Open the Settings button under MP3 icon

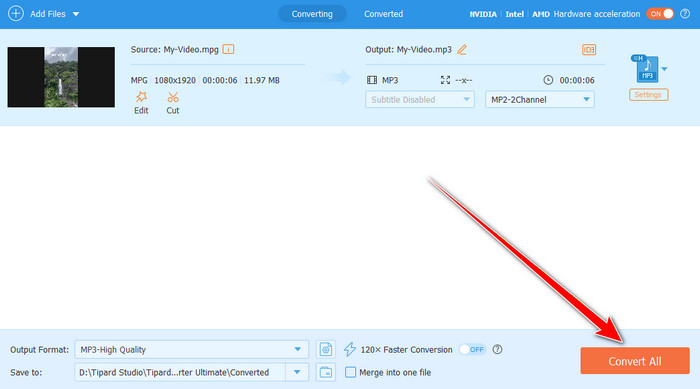pos(648,95)
